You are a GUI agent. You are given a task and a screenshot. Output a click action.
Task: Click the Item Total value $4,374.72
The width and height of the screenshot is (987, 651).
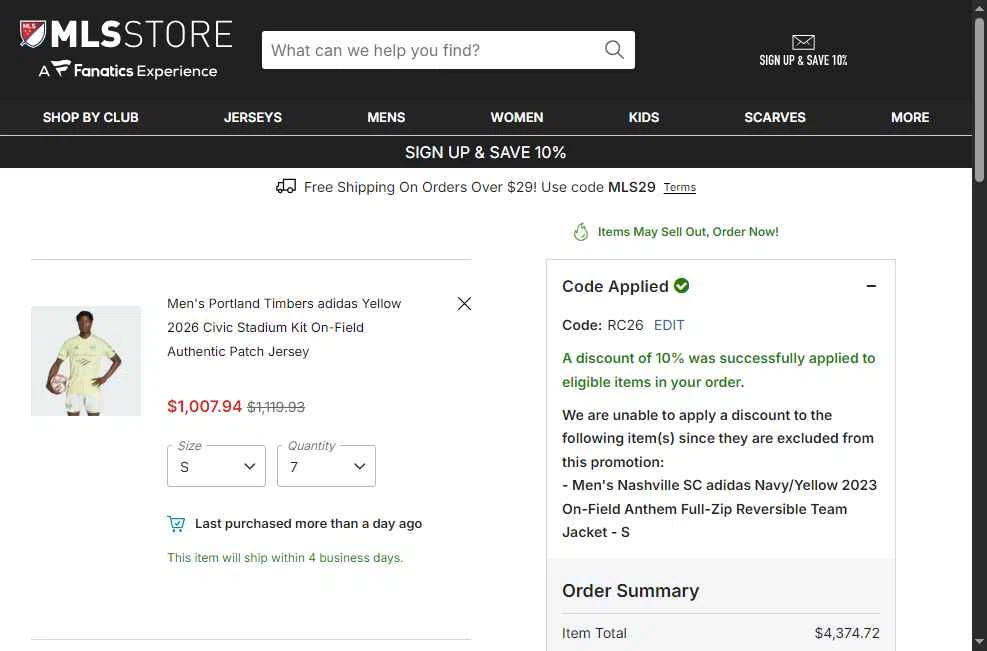[847, 633]
